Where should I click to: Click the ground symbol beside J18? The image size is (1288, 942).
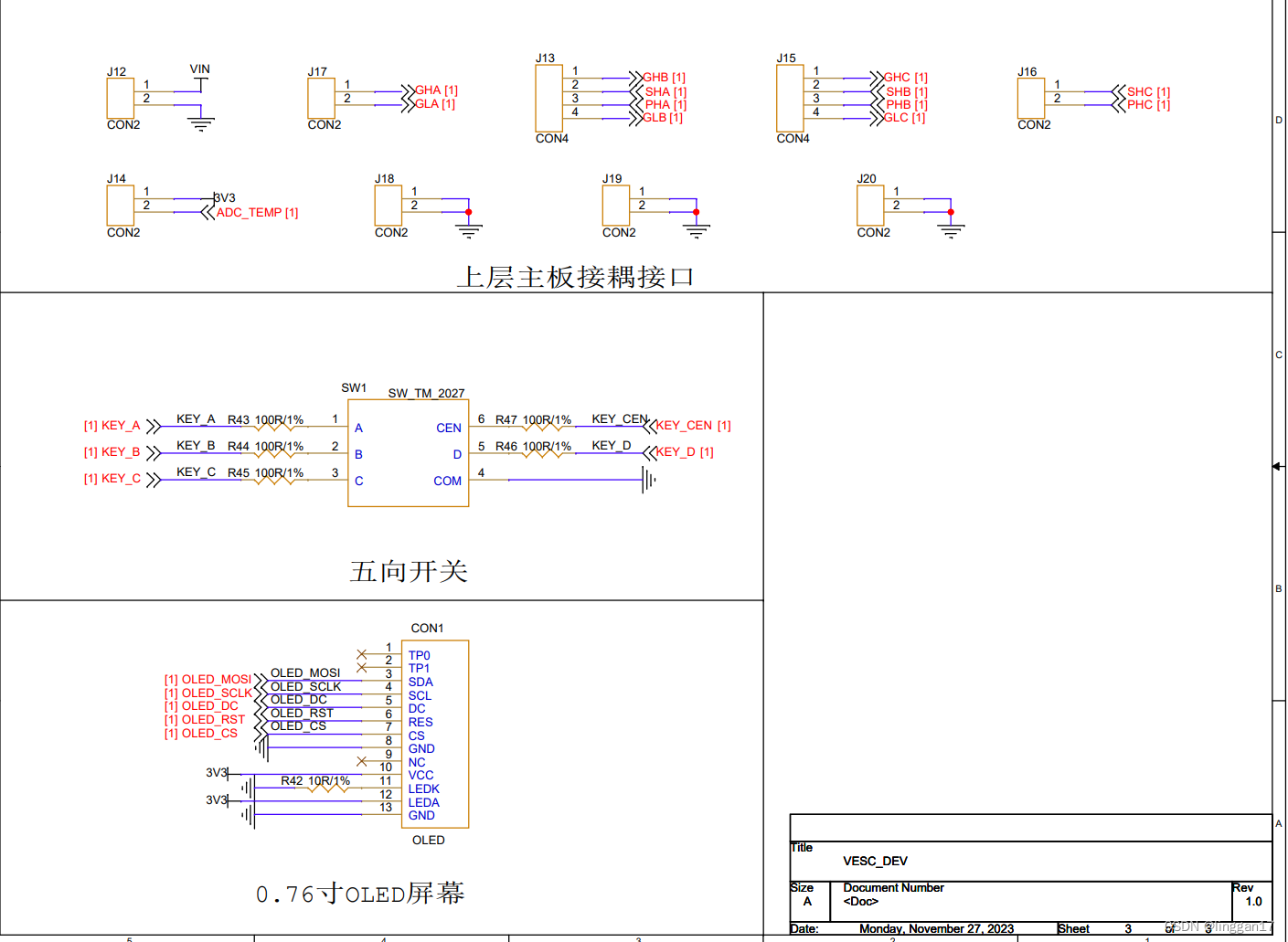(x=469, y=231)
